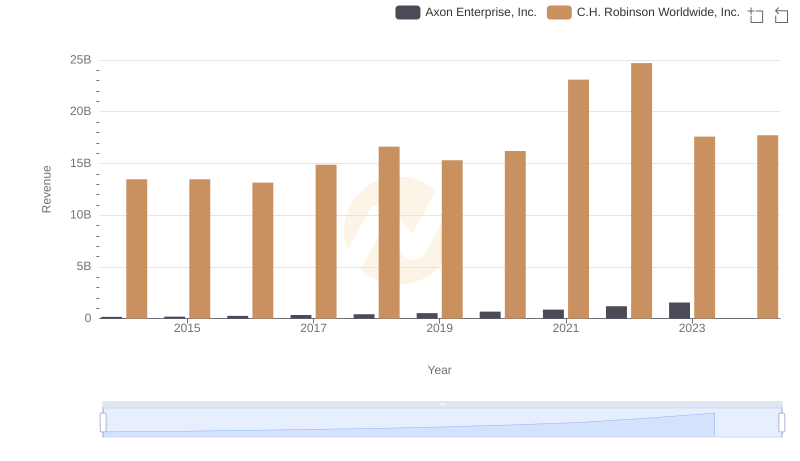Screen dimensions: 800x461
Task: Click the 20B y-axis label
Action: point(81,111)
